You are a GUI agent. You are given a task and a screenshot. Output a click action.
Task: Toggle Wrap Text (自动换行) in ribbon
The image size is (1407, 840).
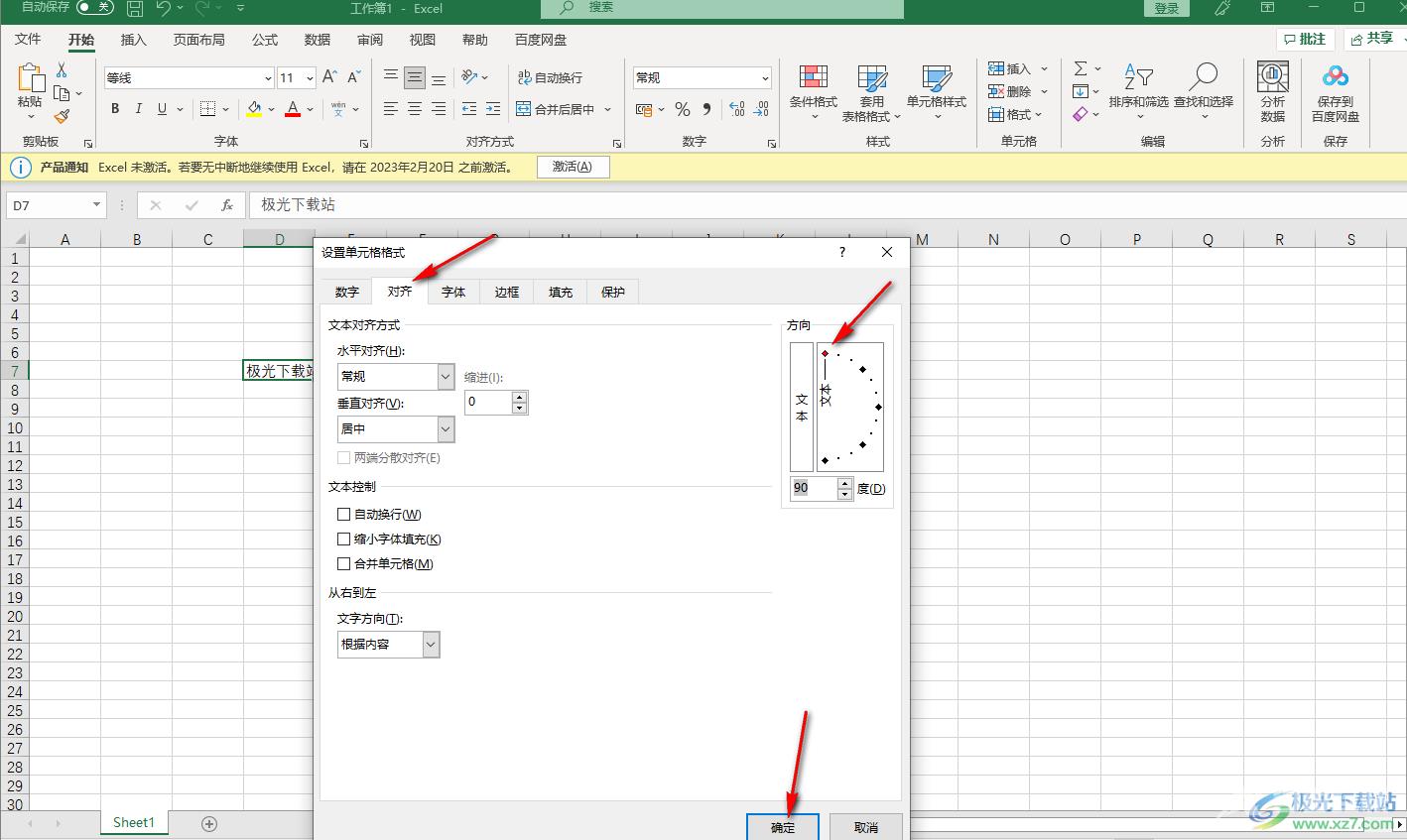click(551, 77)
